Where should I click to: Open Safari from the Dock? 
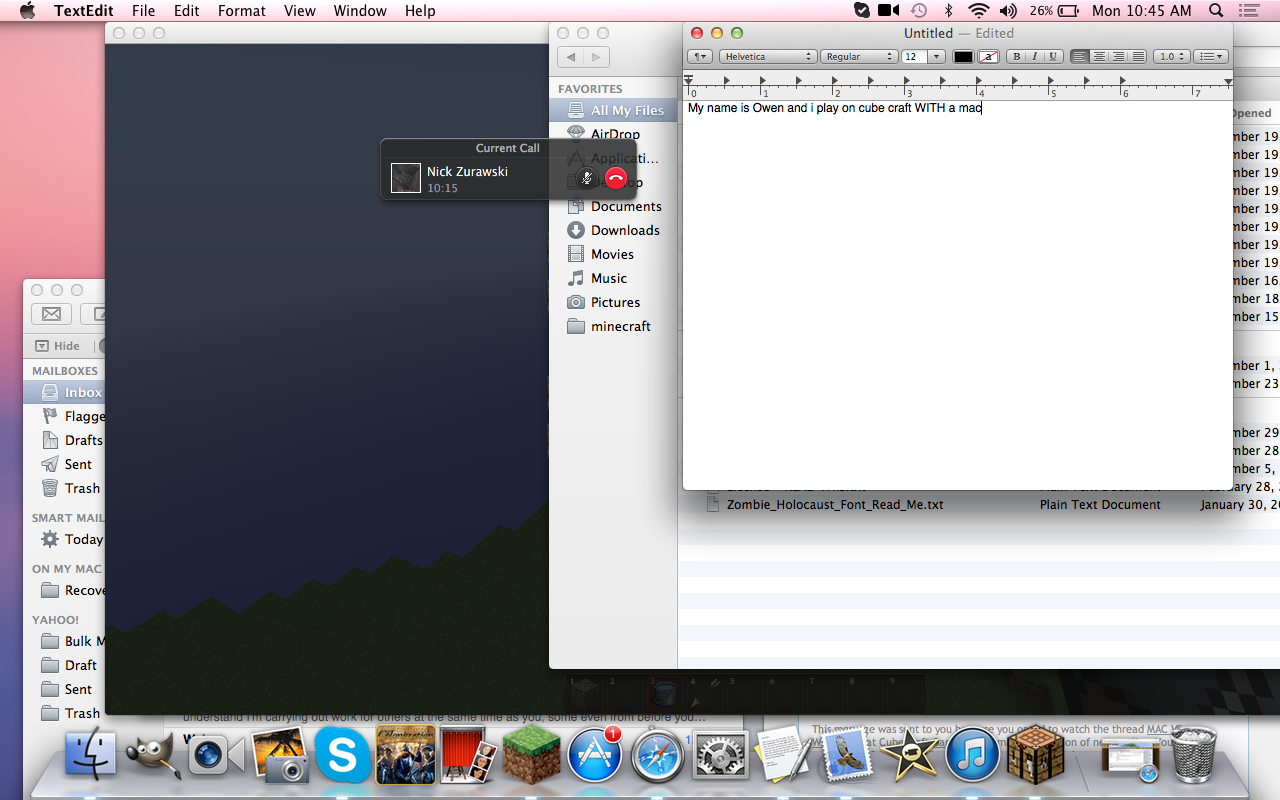(658, 754)
